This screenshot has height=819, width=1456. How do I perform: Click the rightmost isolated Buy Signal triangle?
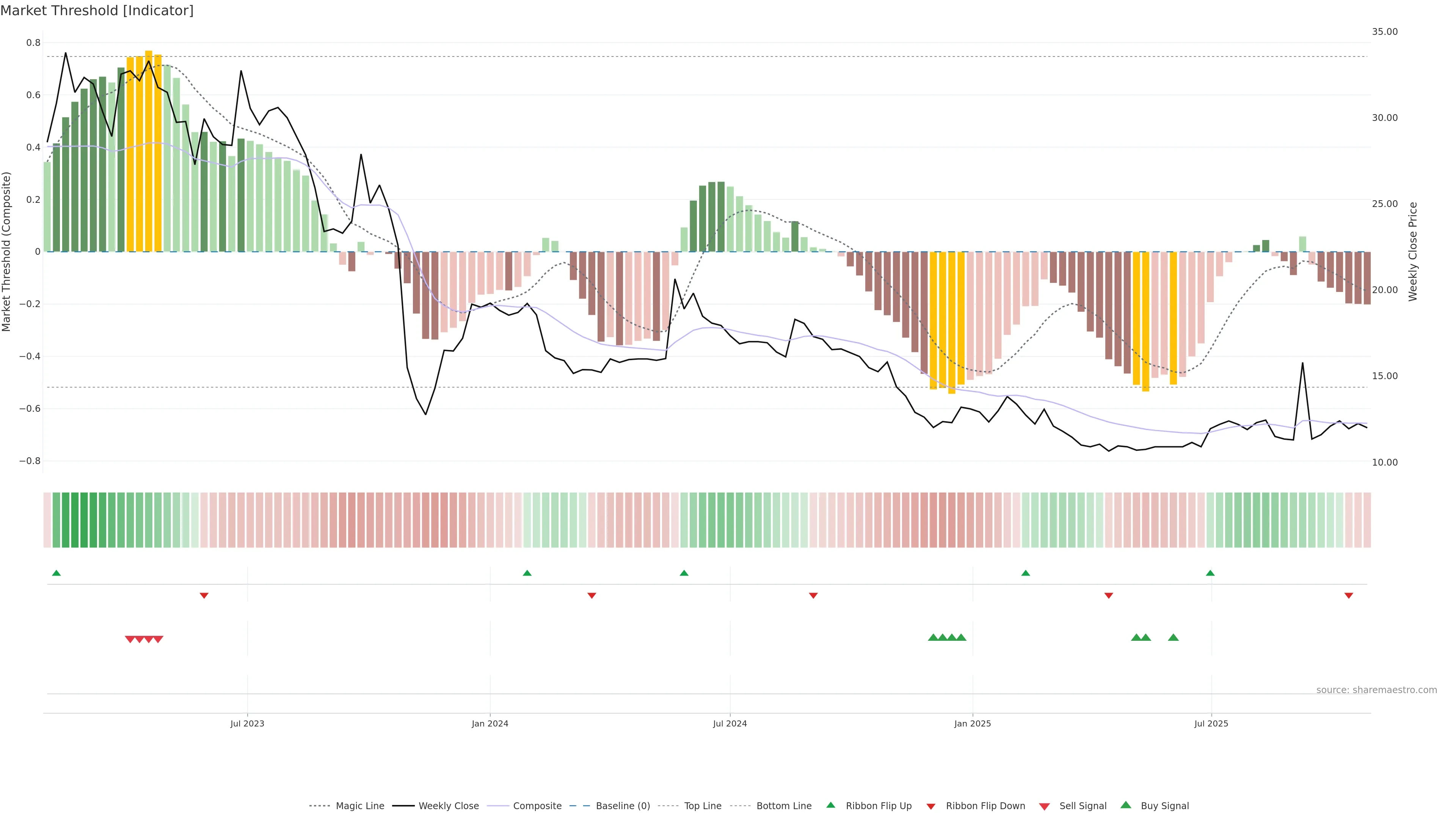pyautogui.click(x=1174, y=637)
